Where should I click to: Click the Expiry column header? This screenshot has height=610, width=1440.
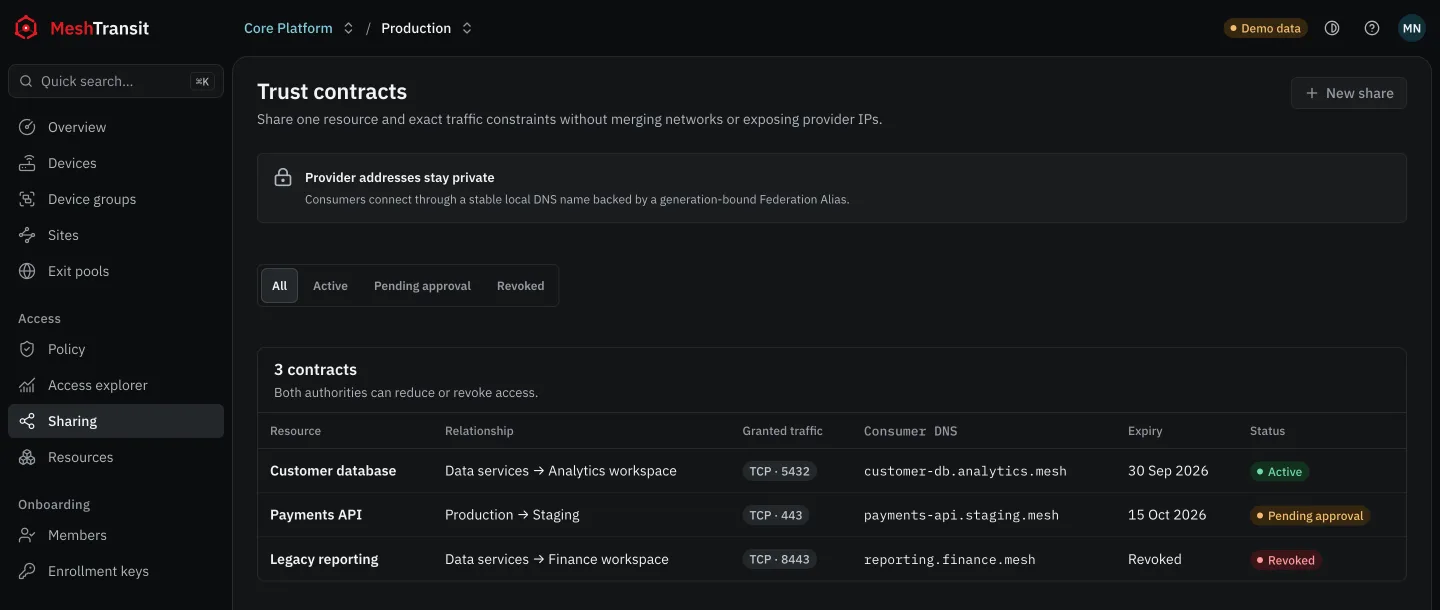click(x=1145, y=431)
